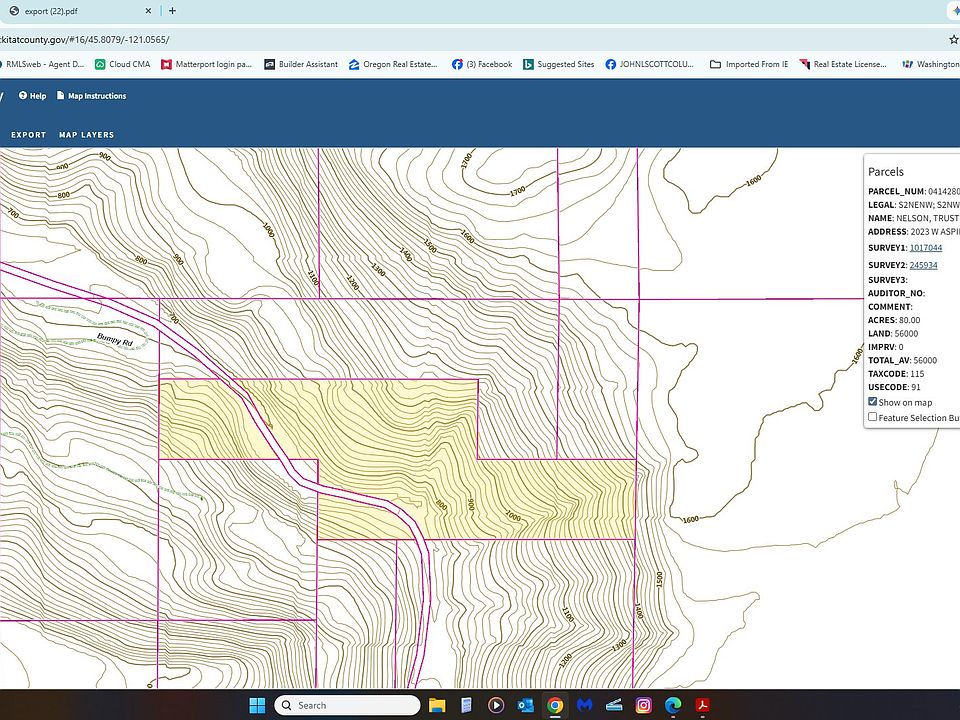Click ACRES value 80.00
This screenshot has height=720, width=960.
click(x=909, y=320)
